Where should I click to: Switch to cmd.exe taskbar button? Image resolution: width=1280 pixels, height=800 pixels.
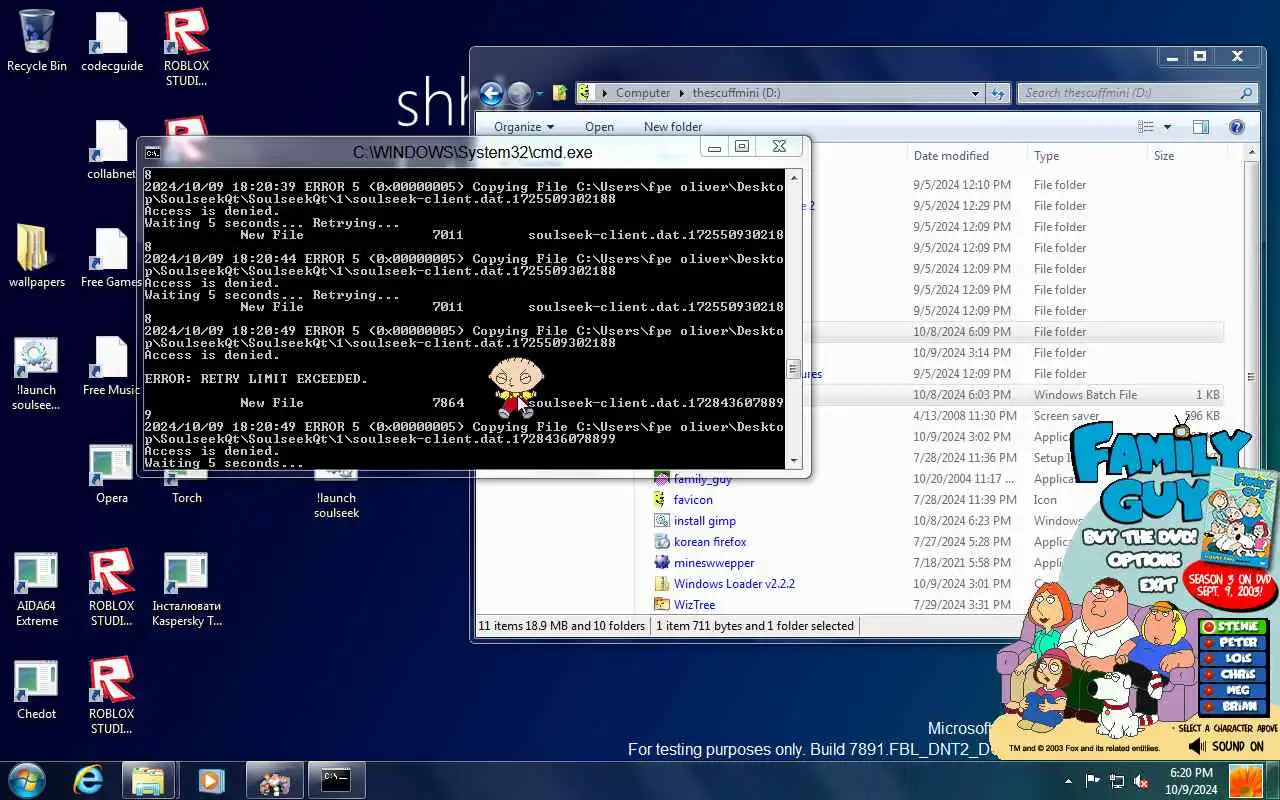(x=336, y=780)
